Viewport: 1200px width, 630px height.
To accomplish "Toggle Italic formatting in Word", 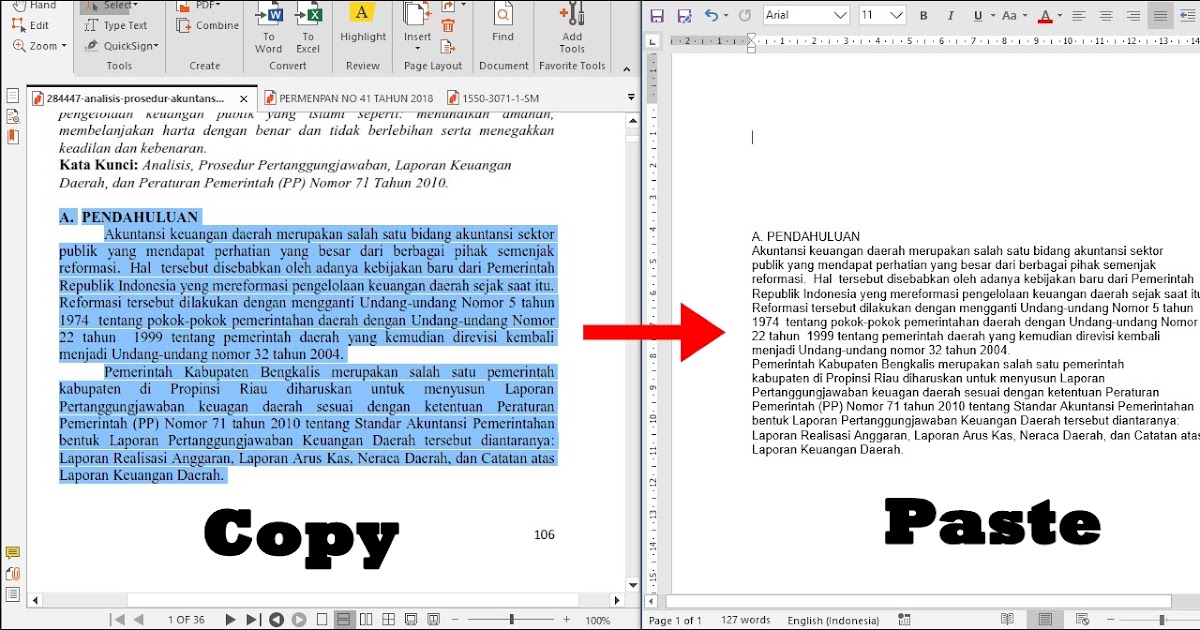I will point(950,15).
